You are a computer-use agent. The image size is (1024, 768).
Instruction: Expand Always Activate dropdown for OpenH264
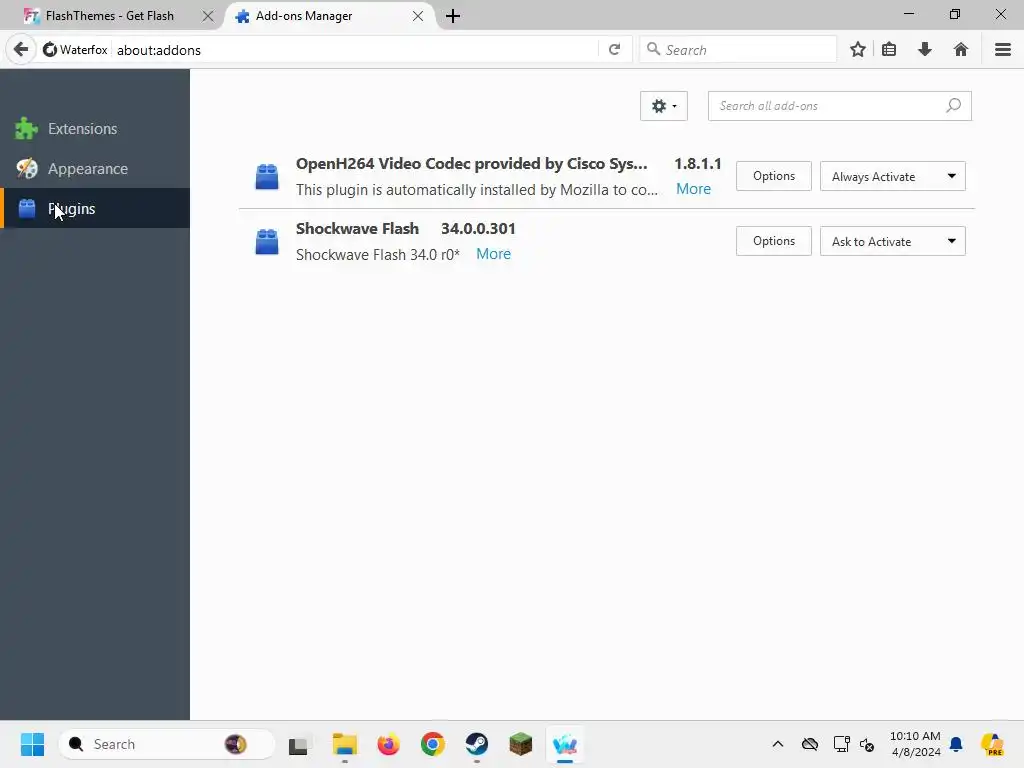coord(892,176)
